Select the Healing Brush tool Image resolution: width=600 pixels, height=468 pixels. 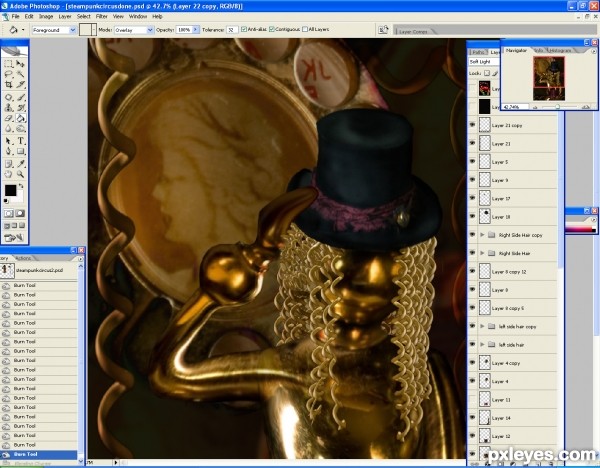click(x=8, y=97)
